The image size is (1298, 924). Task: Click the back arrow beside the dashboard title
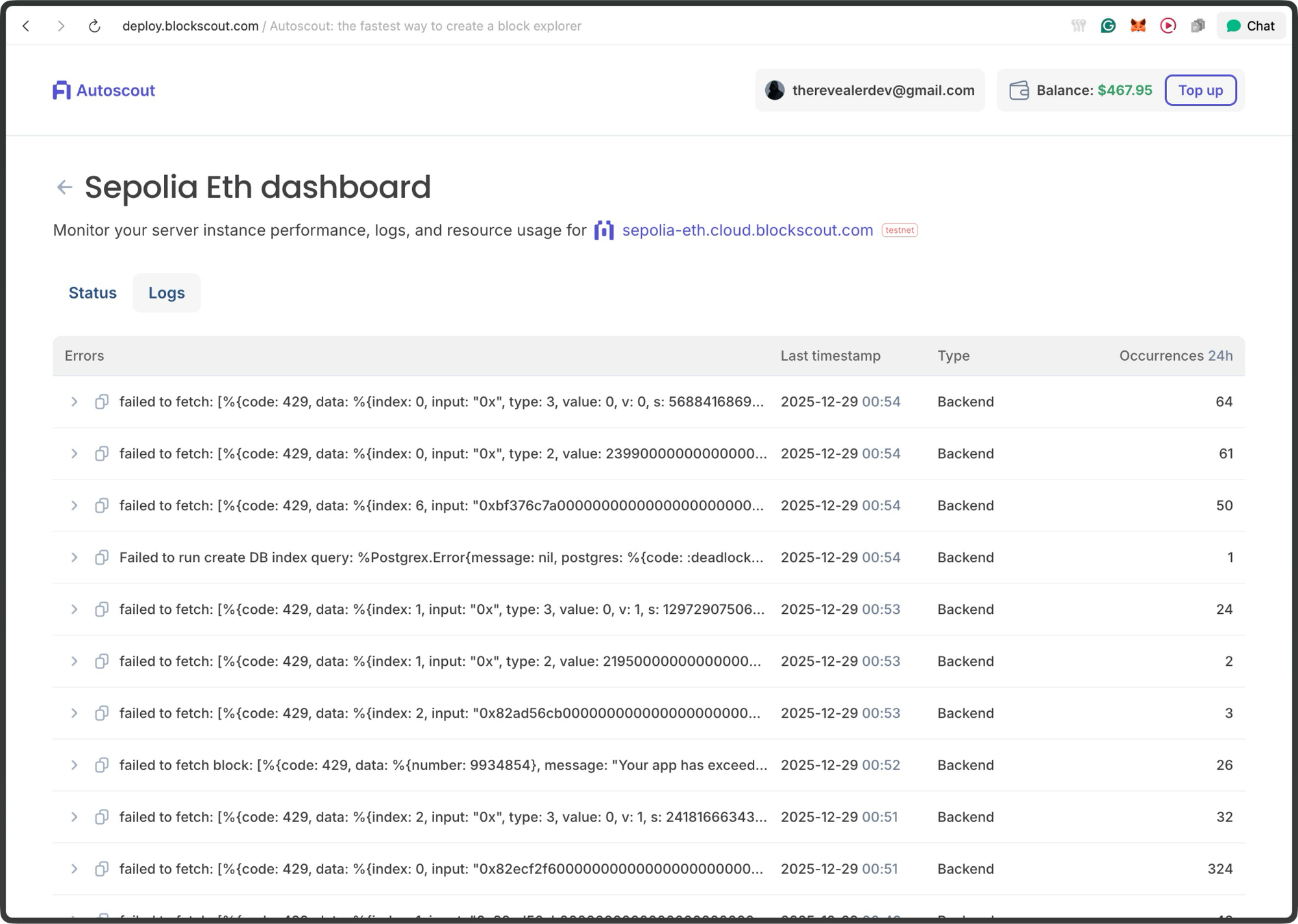[64, 187]
